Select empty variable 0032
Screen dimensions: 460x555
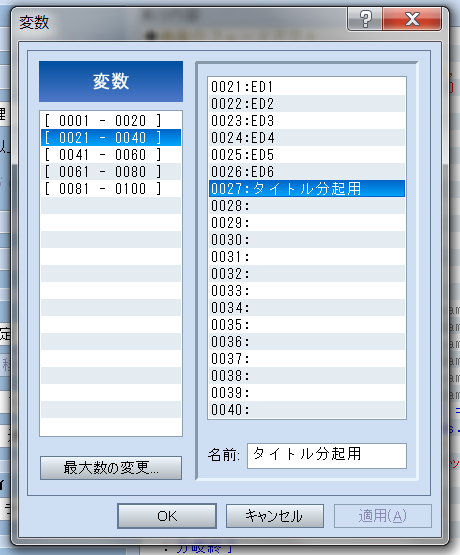tap(307, 274)
